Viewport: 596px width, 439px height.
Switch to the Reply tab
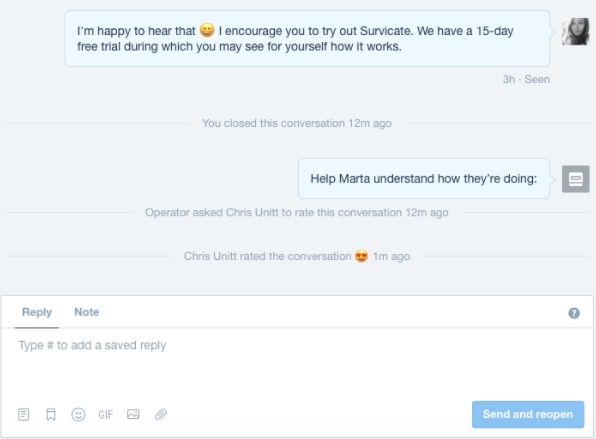click(x=37, y=312)
